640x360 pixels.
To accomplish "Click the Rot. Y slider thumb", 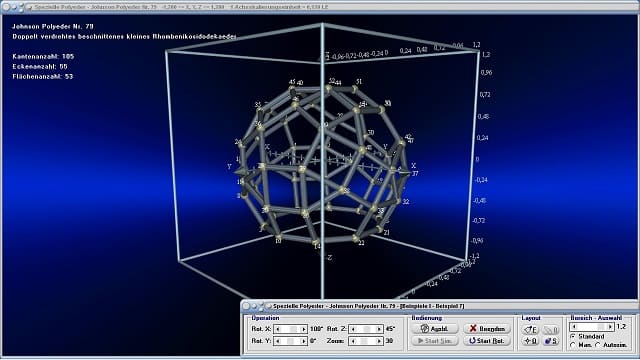I will tap(290, 341).
